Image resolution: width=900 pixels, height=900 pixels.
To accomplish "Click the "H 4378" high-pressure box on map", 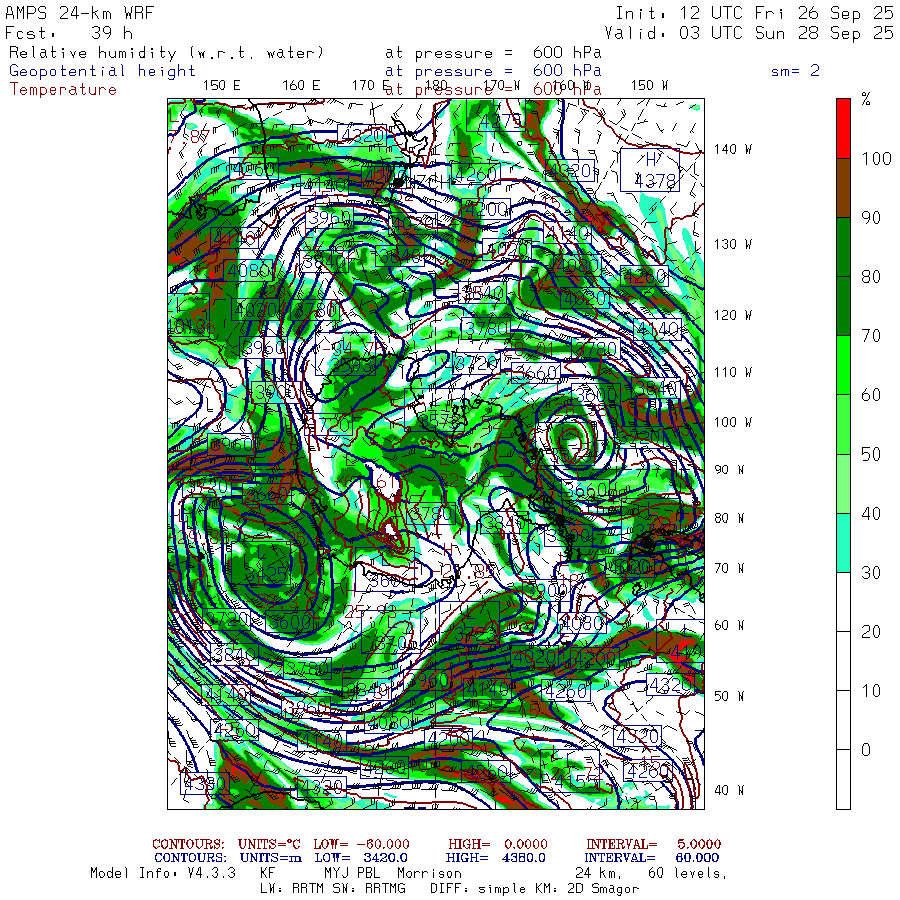I will click(650, 170).
